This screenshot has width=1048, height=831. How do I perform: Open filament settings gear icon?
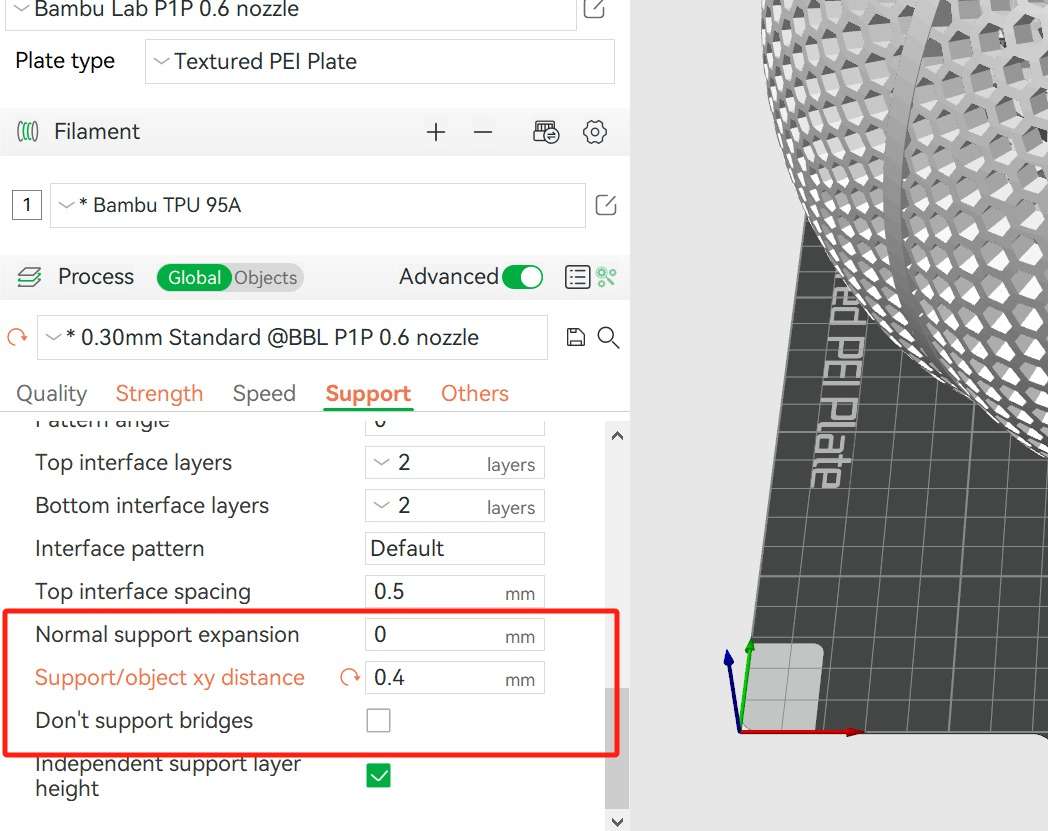coord(595,132)
